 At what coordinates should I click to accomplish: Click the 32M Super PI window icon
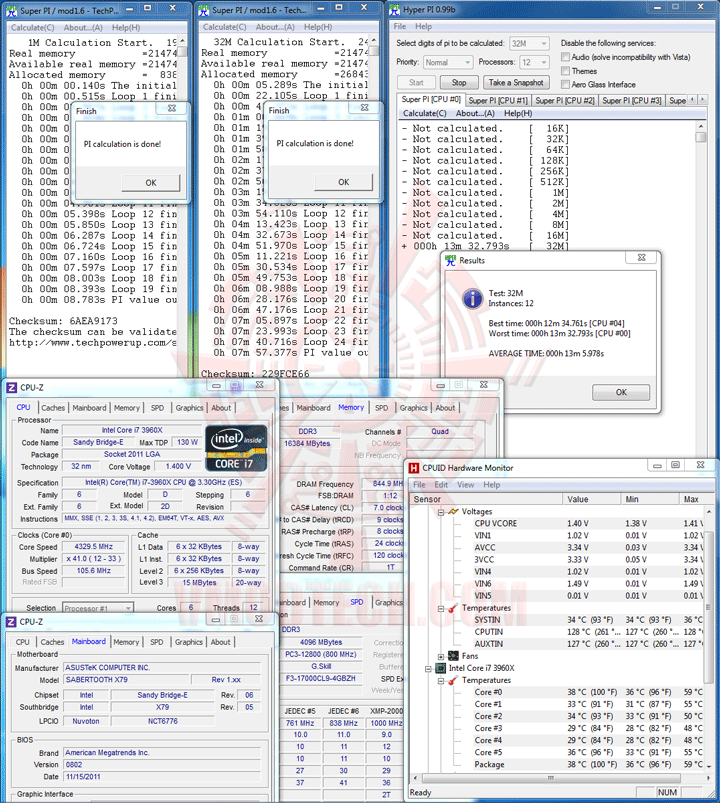203,10
